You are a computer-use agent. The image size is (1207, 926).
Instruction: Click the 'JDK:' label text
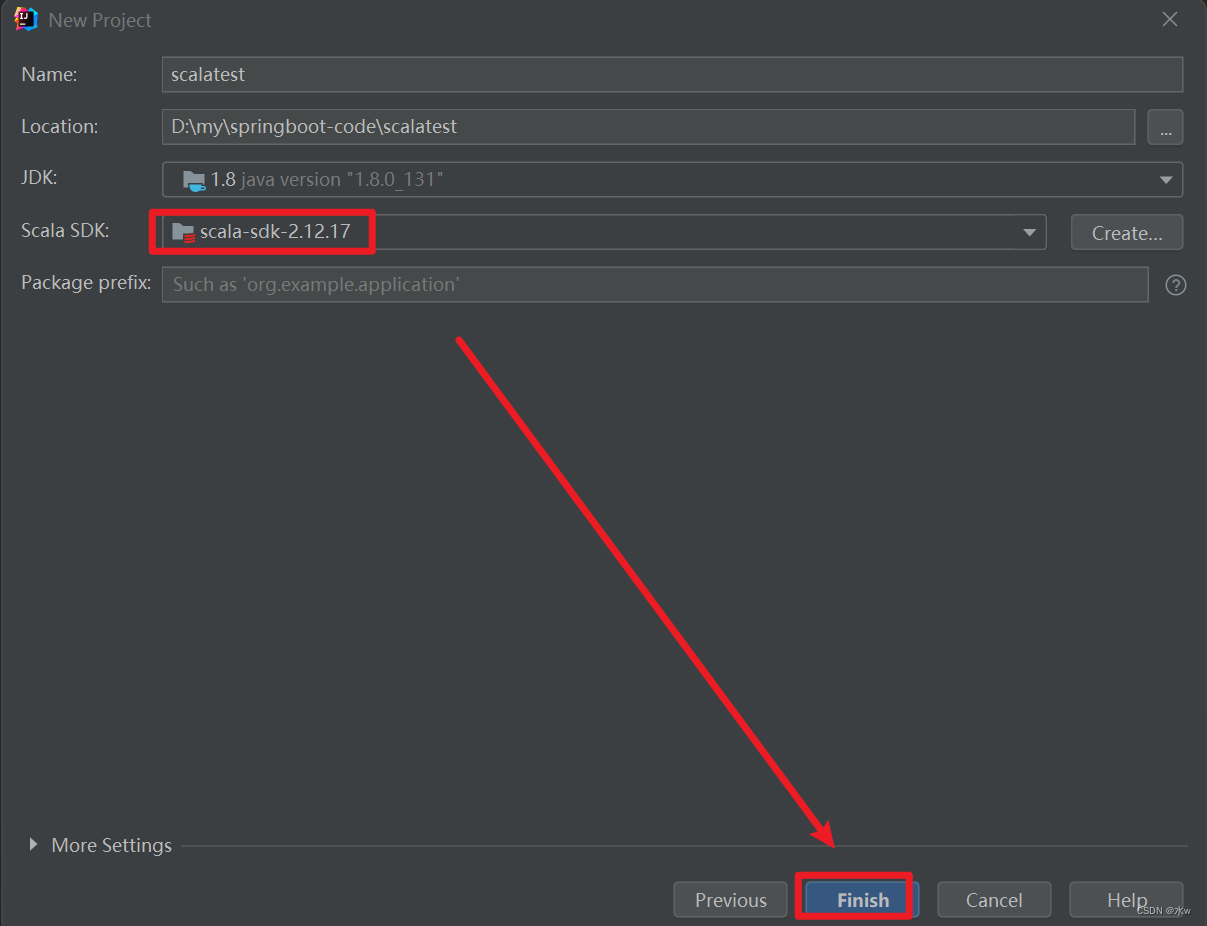point(40,177)
